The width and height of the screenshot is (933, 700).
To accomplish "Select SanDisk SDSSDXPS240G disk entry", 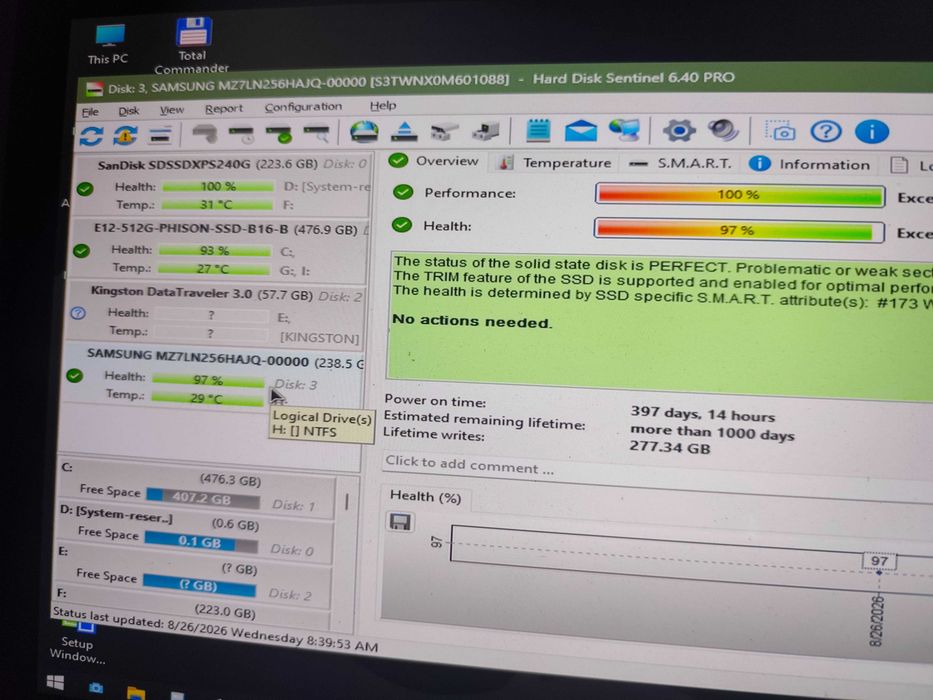I will [223, 185].
